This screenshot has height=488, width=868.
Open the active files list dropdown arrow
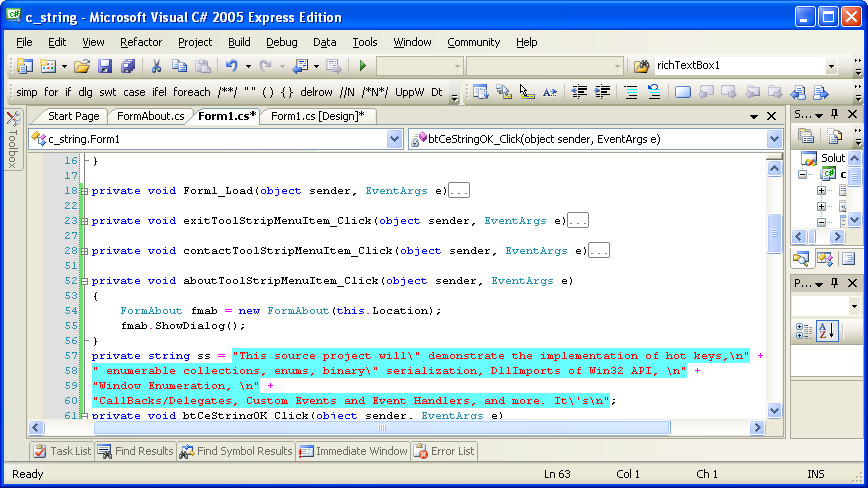[753, 116]
